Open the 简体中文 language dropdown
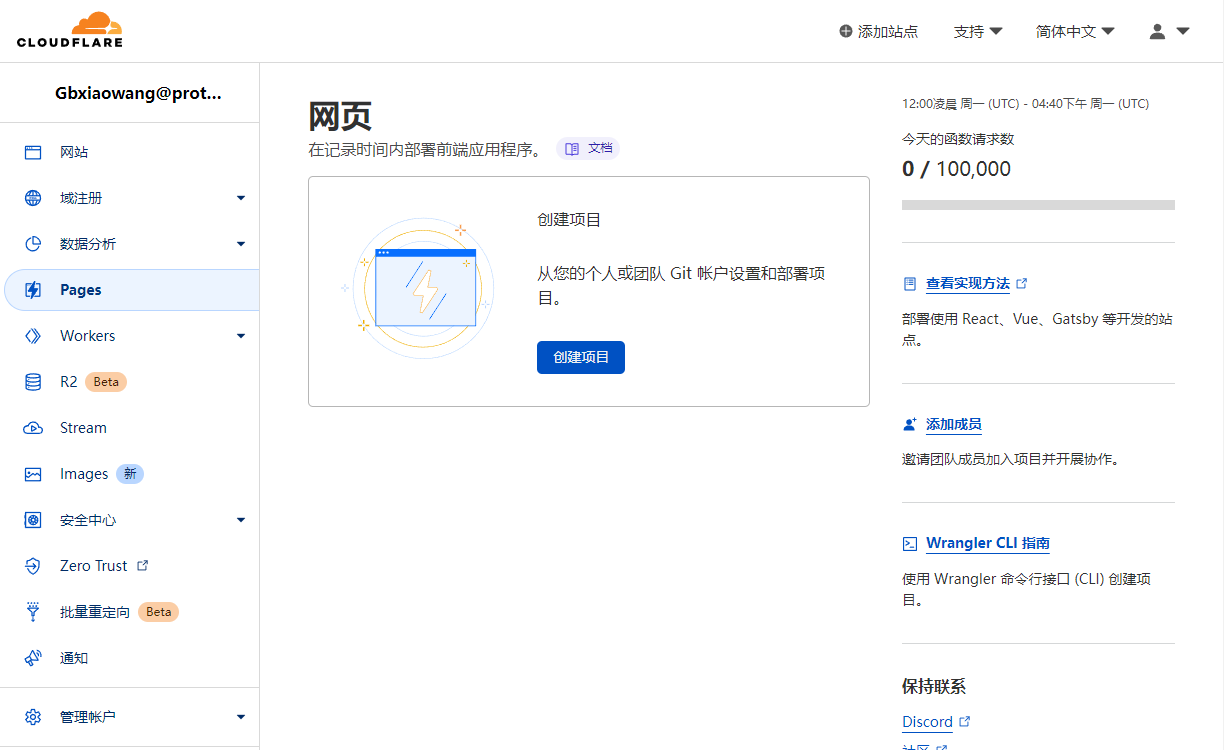This screenshot has height=750, width=1224. coord(1075,31)
